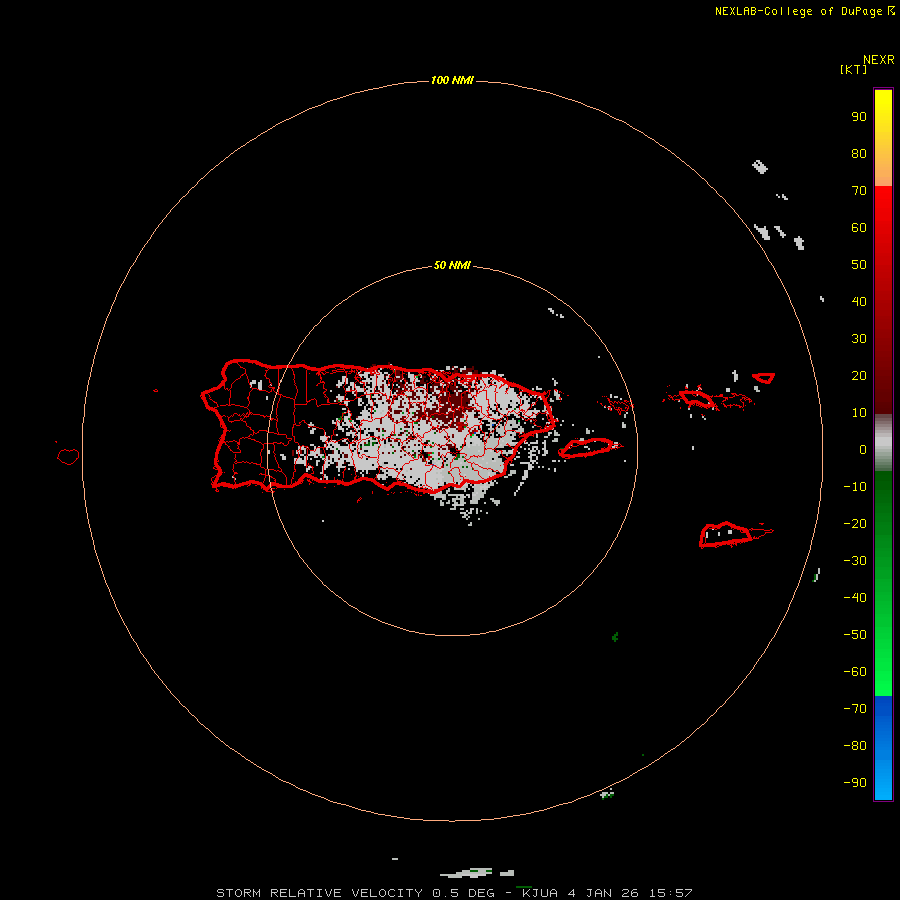Screen dimensions: 900x900
Task: Pick the gray zero-velocity color bar segment
Action: tap(883, 443)
